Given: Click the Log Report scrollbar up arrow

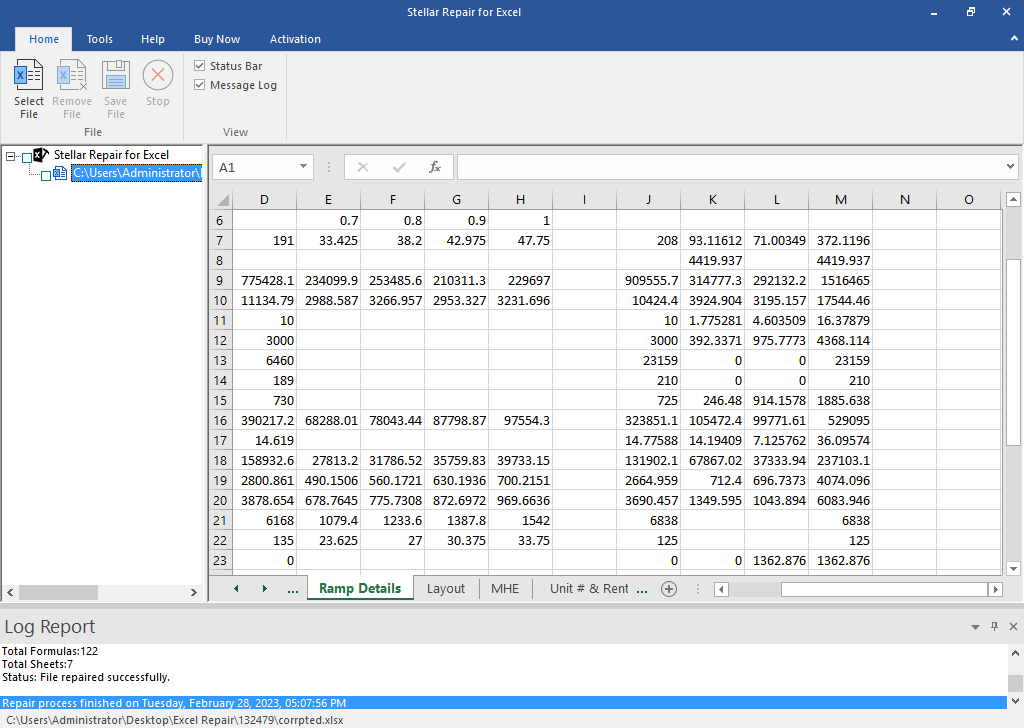Looking at the screenshot, I should (x=1015, y=652).
